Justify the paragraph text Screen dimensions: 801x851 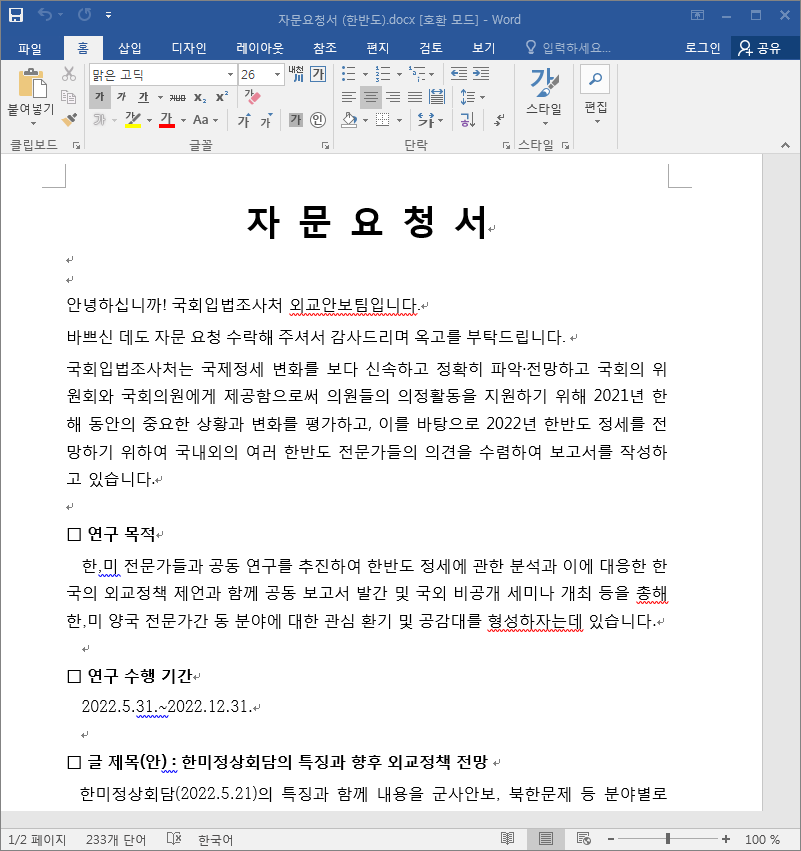(x=415, y=97)
